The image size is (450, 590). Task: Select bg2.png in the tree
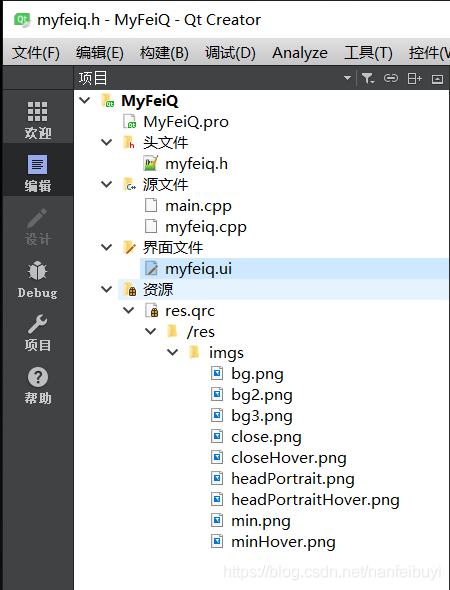[261, 395]
